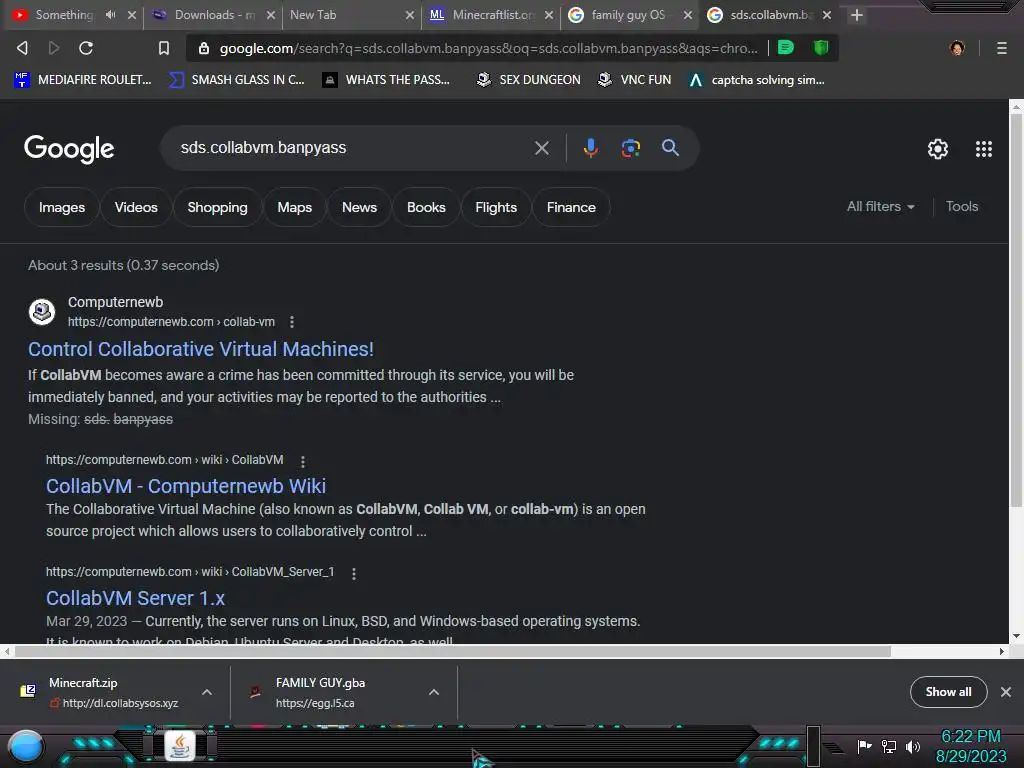Filter results by Books
Image resolution: width=1024 pixels, height=768 pixels.
(x=426, y=207)
